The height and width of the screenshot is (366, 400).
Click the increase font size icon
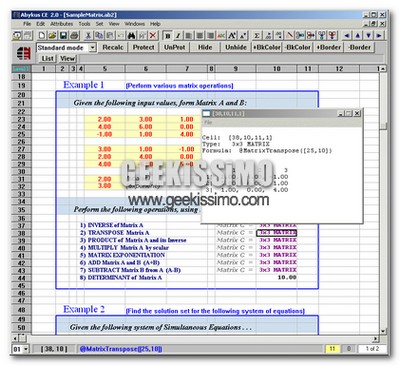coord(232,35)
